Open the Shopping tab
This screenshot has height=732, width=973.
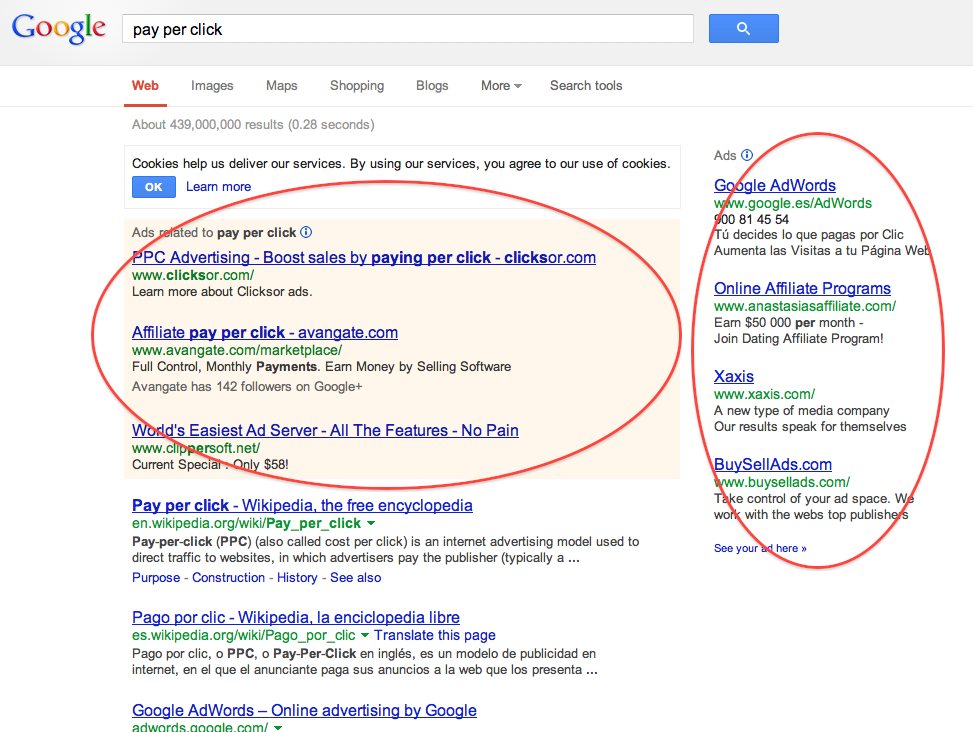tap(357, 86)
